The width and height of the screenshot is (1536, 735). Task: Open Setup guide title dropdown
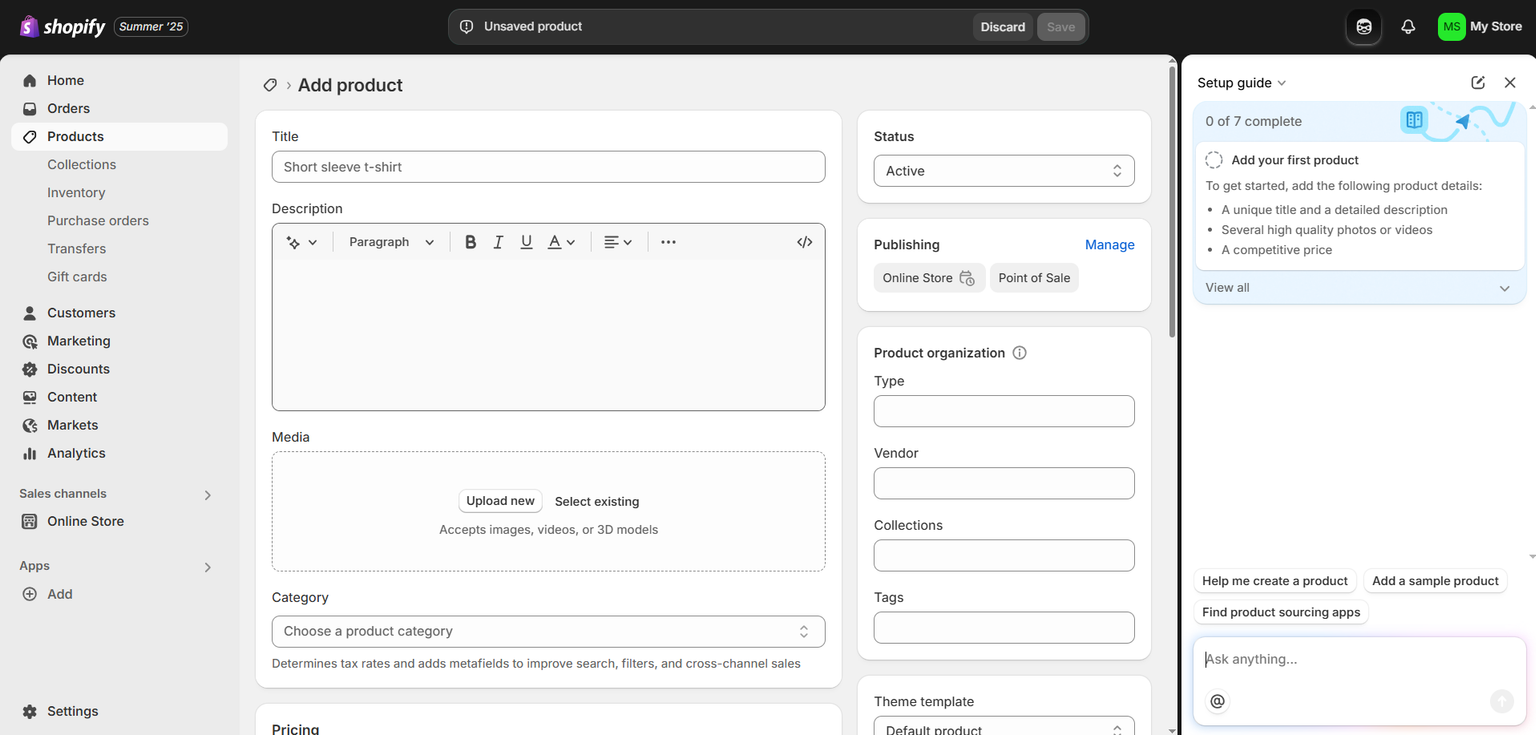(1241, 83)
